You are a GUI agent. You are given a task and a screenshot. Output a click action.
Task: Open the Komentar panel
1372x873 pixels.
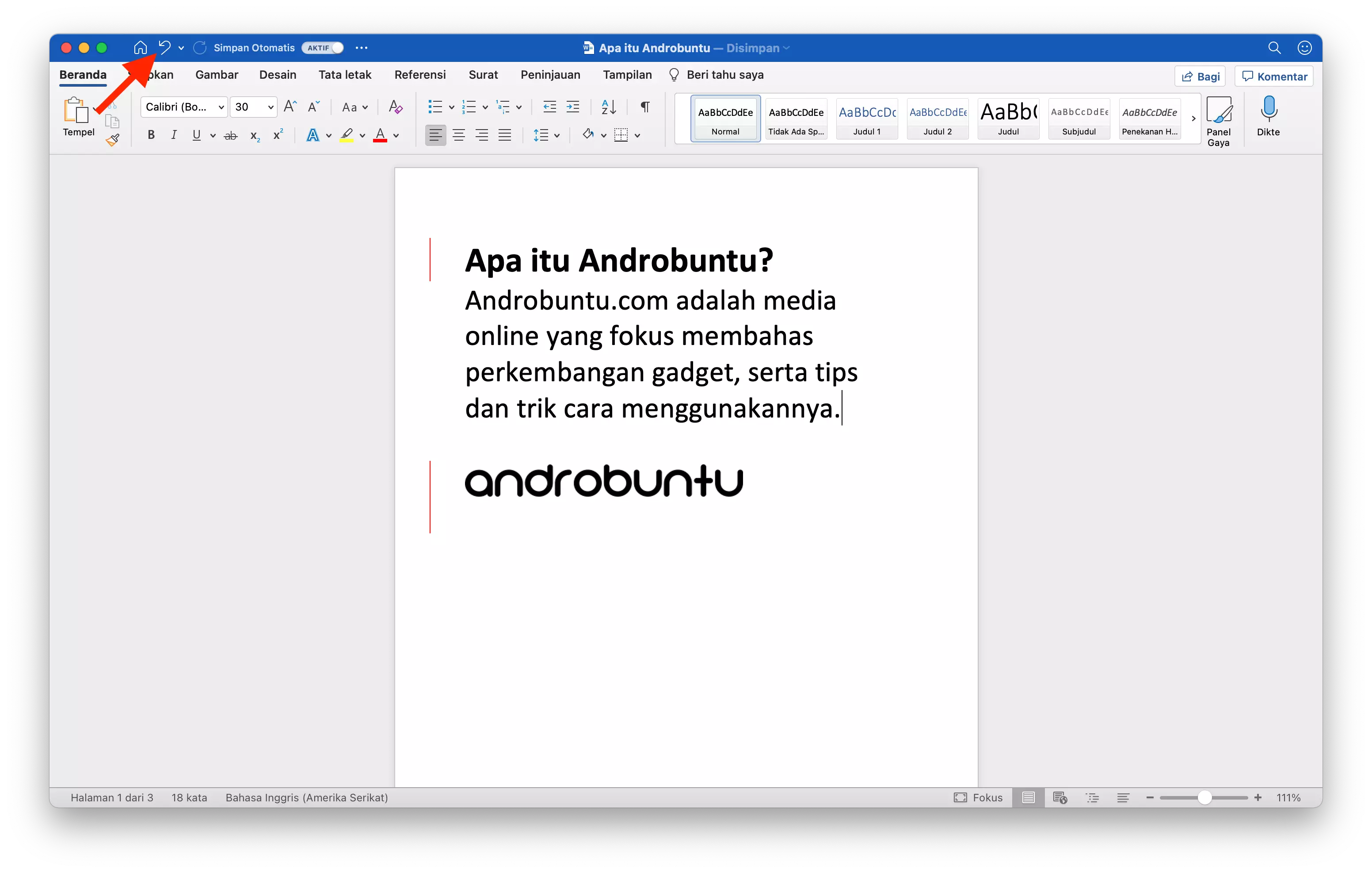point(1274,75)
